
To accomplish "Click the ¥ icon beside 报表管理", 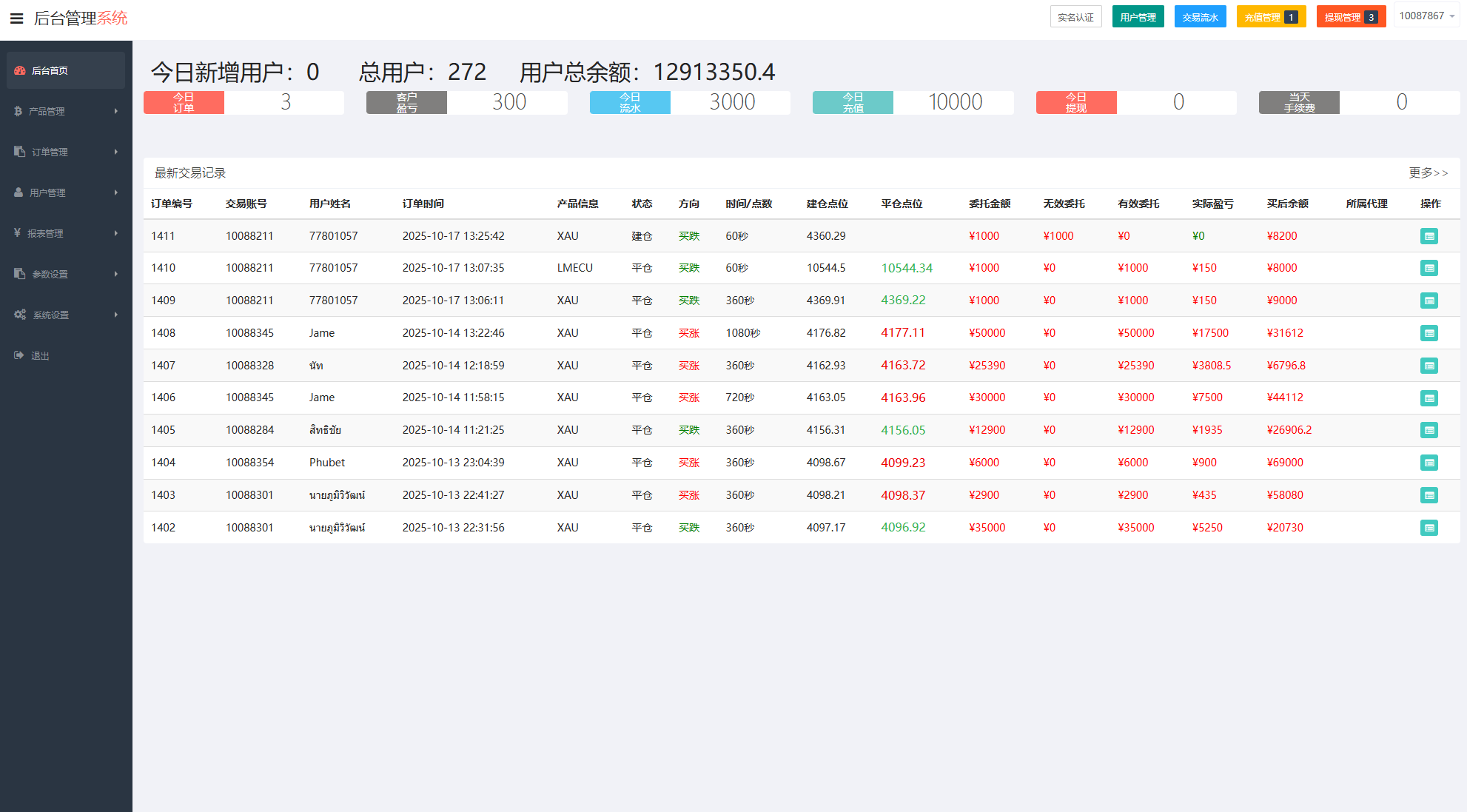I will point(18,232).
